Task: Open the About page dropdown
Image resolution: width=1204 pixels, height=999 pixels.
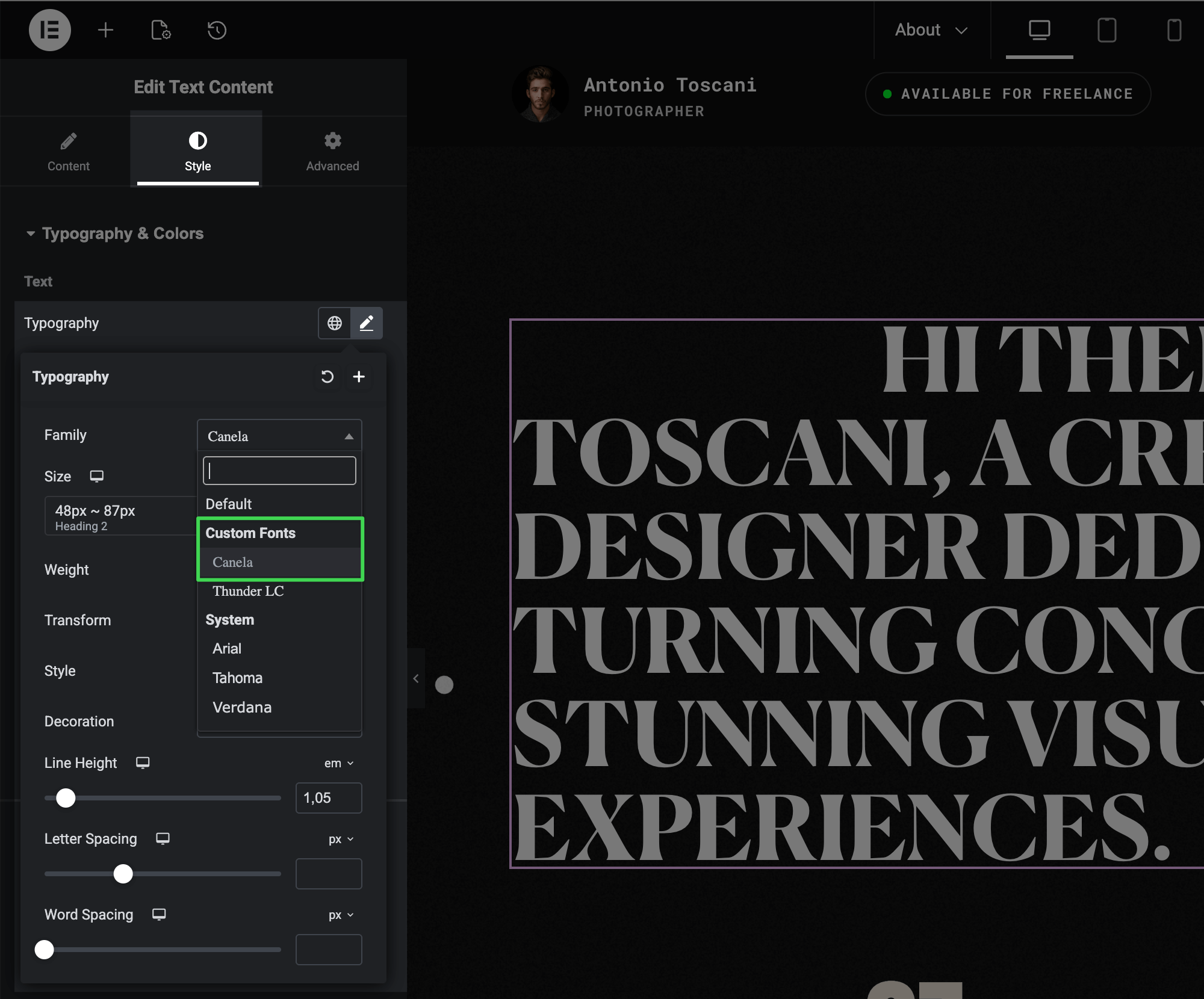Action: pyautogui.click(x=931, y=30)
